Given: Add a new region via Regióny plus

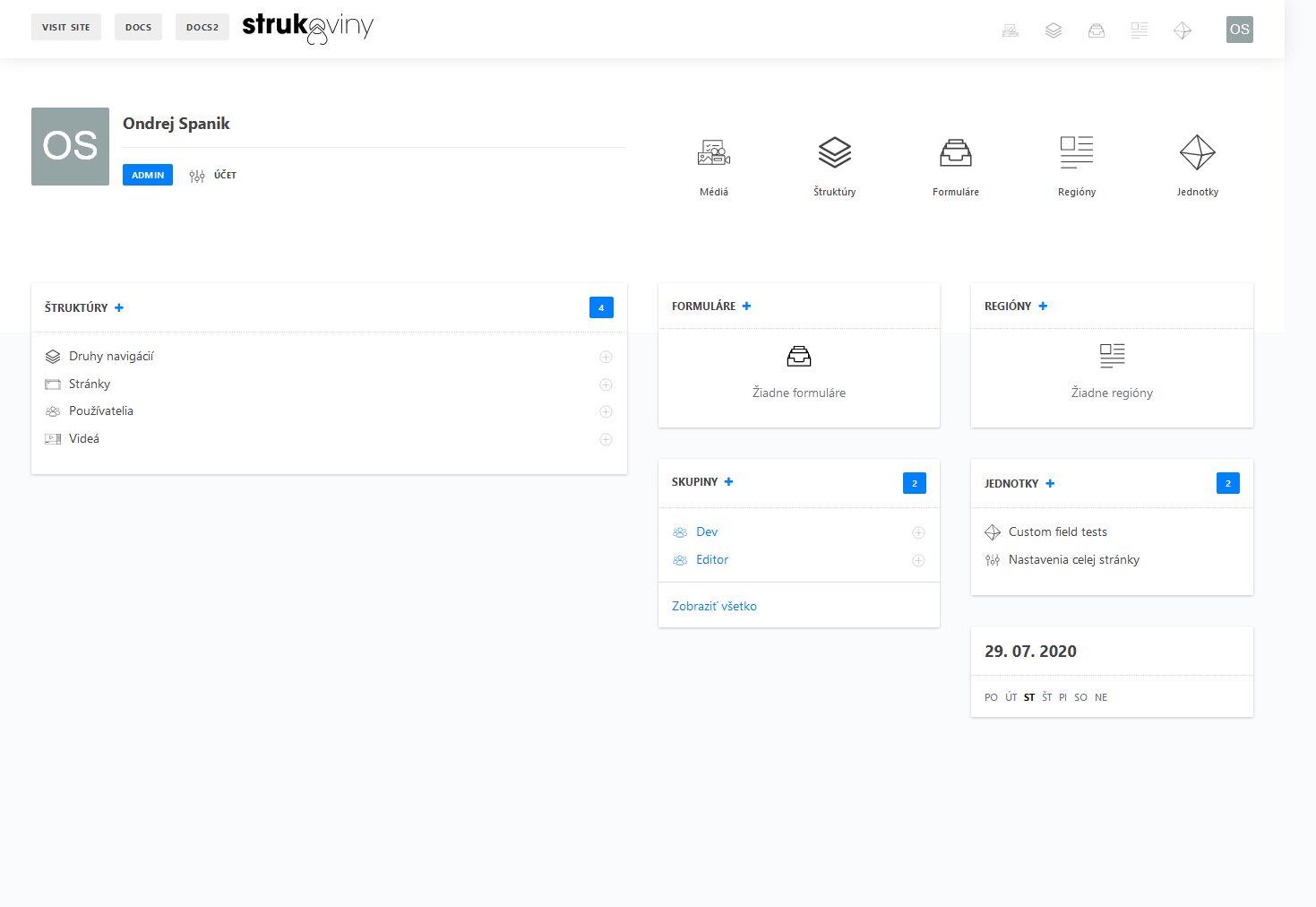Looking at the screenshot, I should click(x=1043, y=306).
